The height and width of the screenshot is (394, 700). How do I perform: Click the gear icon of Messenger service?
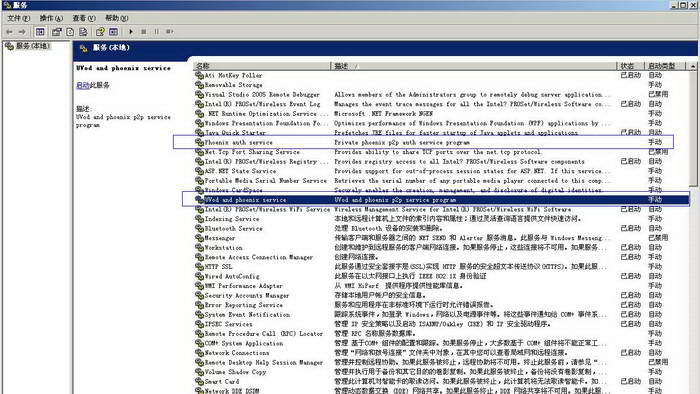pyautogui.click(x=199, y=238)
